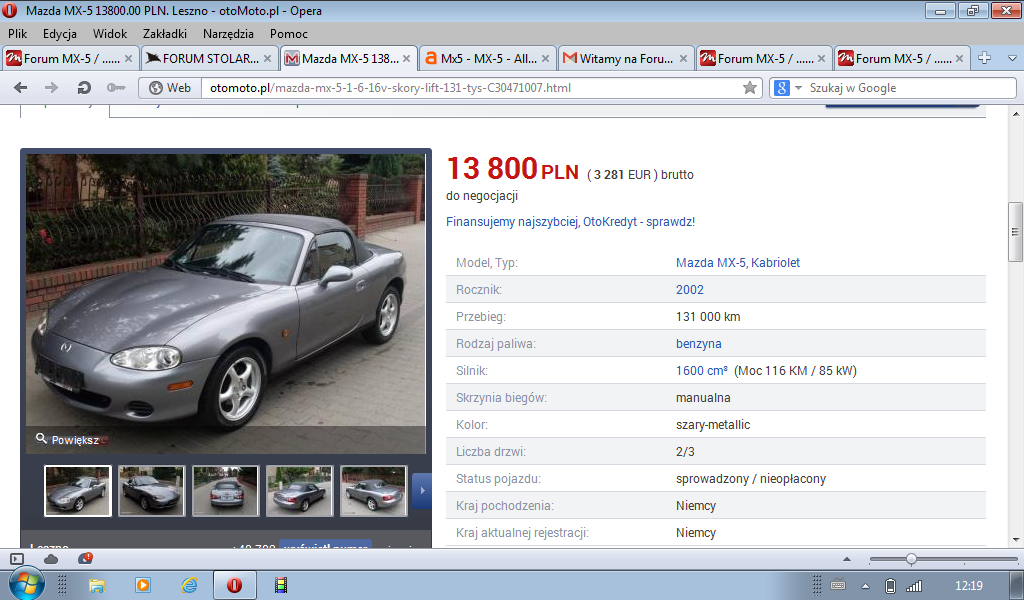Select the first car photo thumbnail

78,491
